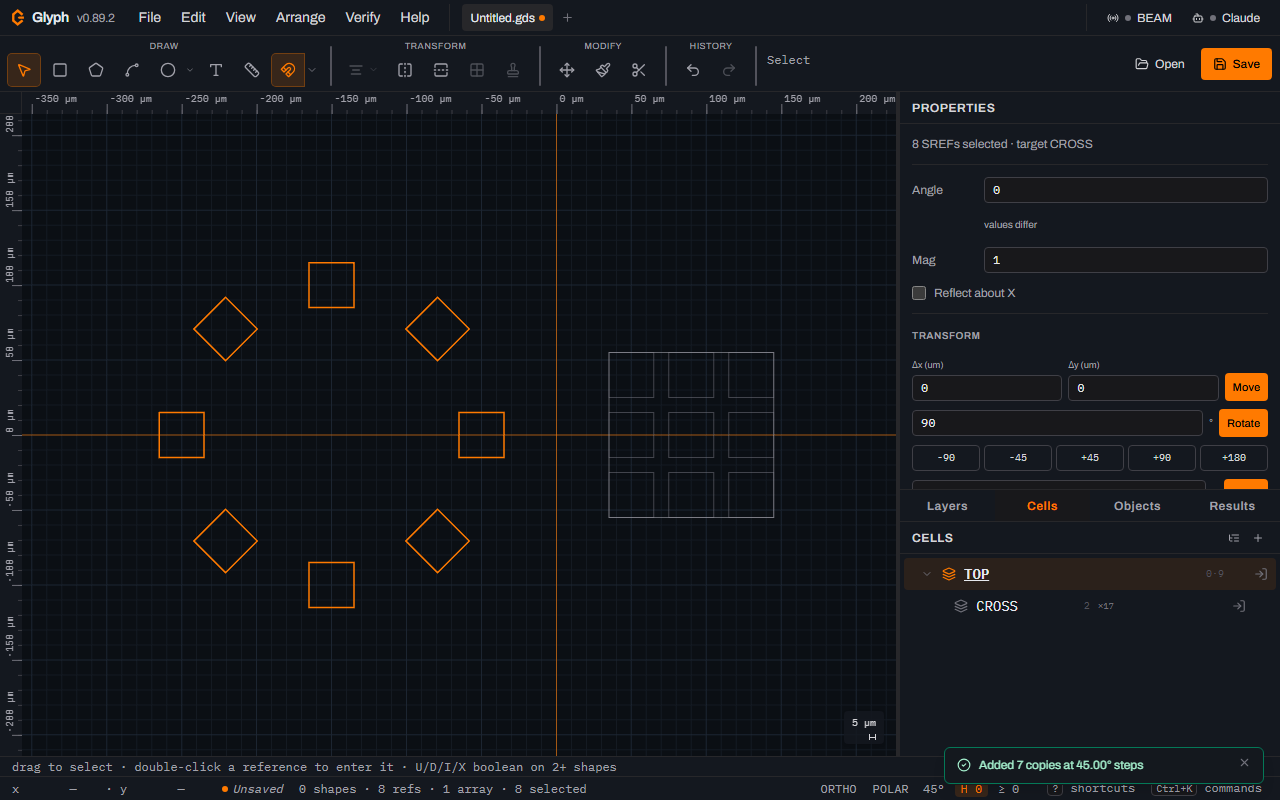Click the Δy transform input

tap(1143, 388)
